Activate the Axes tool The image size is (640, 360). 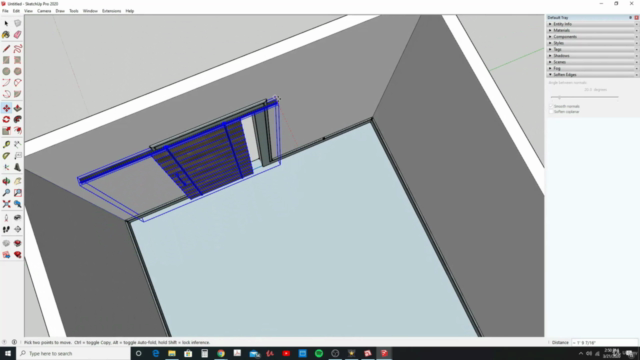[6, 167]
